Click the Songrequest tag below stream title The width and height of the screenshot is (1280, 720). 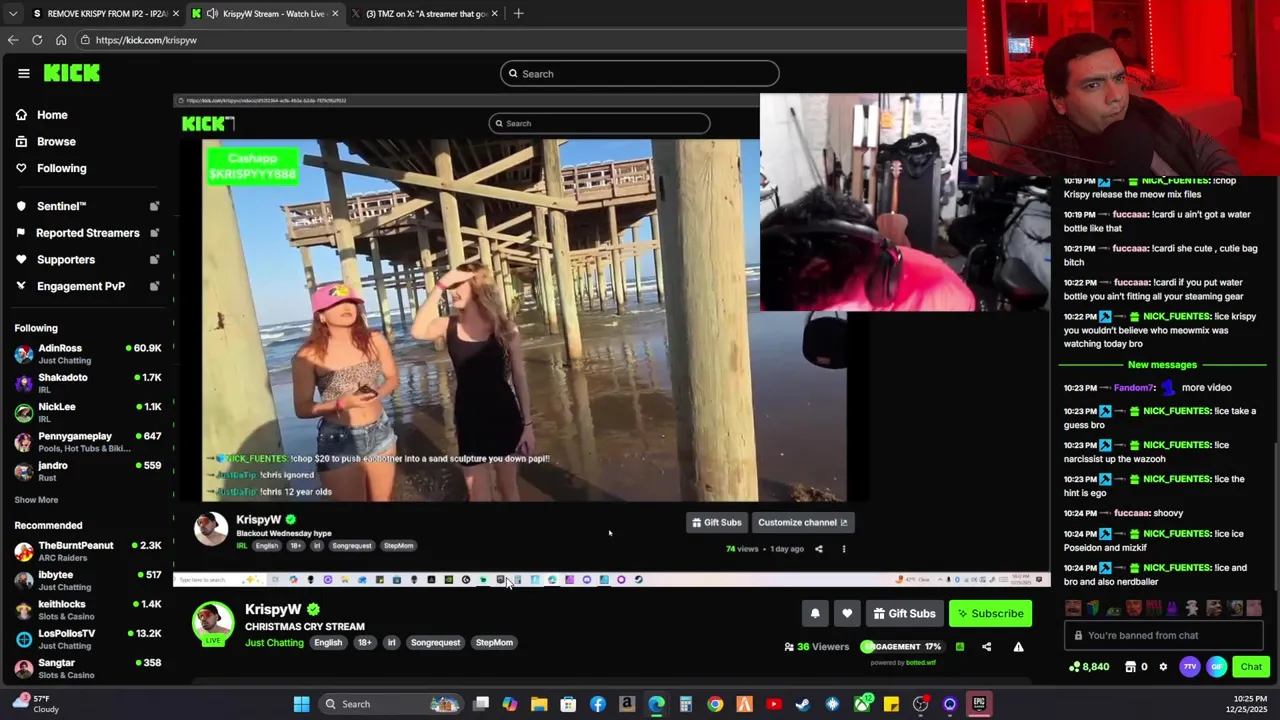(x=435, y=643)
